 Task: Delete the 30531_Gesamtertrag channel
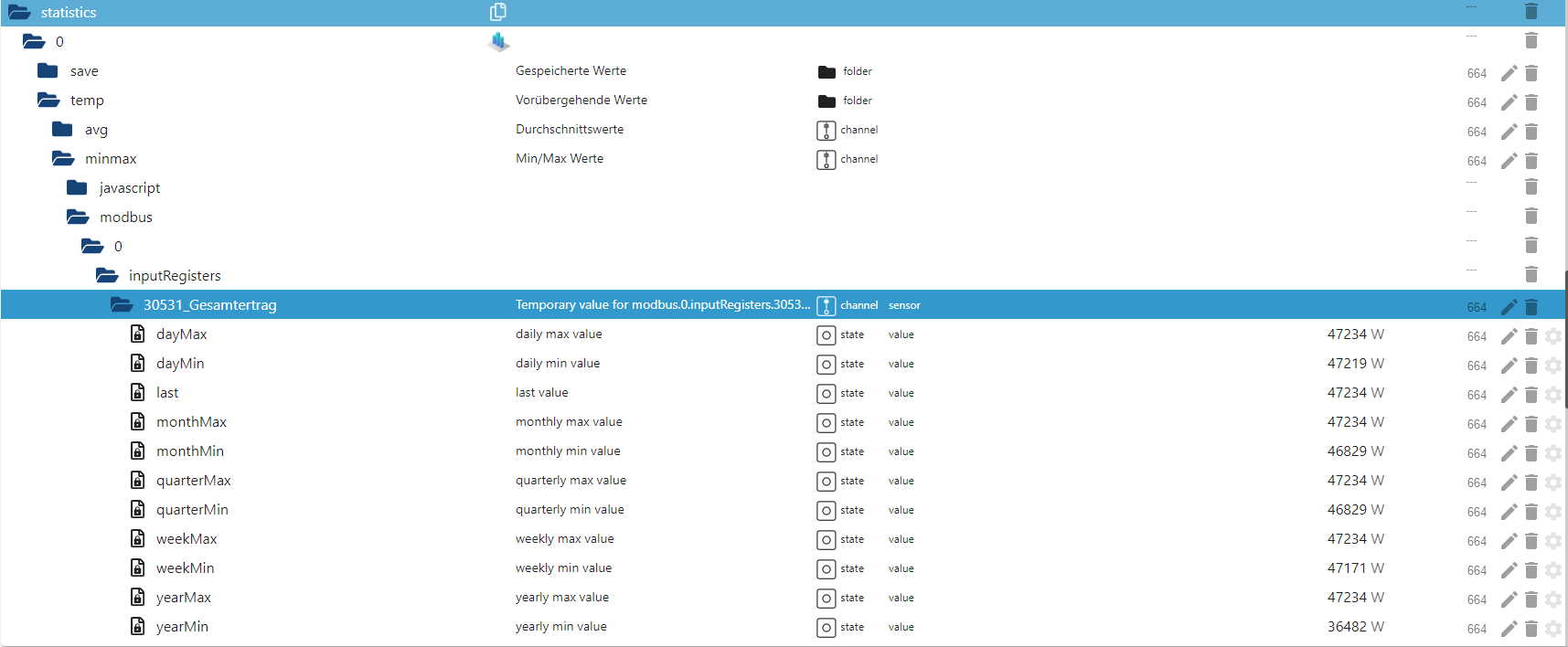[1531, 307]
